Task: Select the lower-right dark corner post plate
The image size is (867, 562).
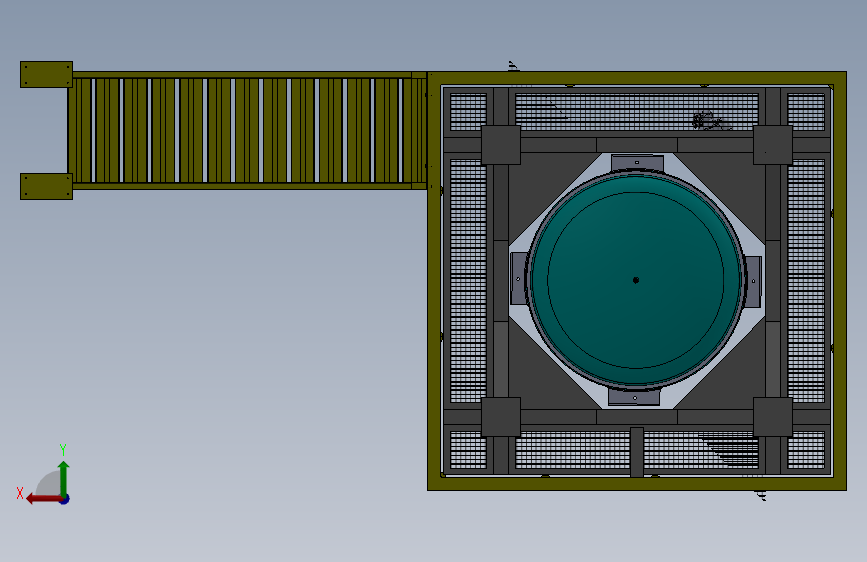Action: tap(773, 417)
